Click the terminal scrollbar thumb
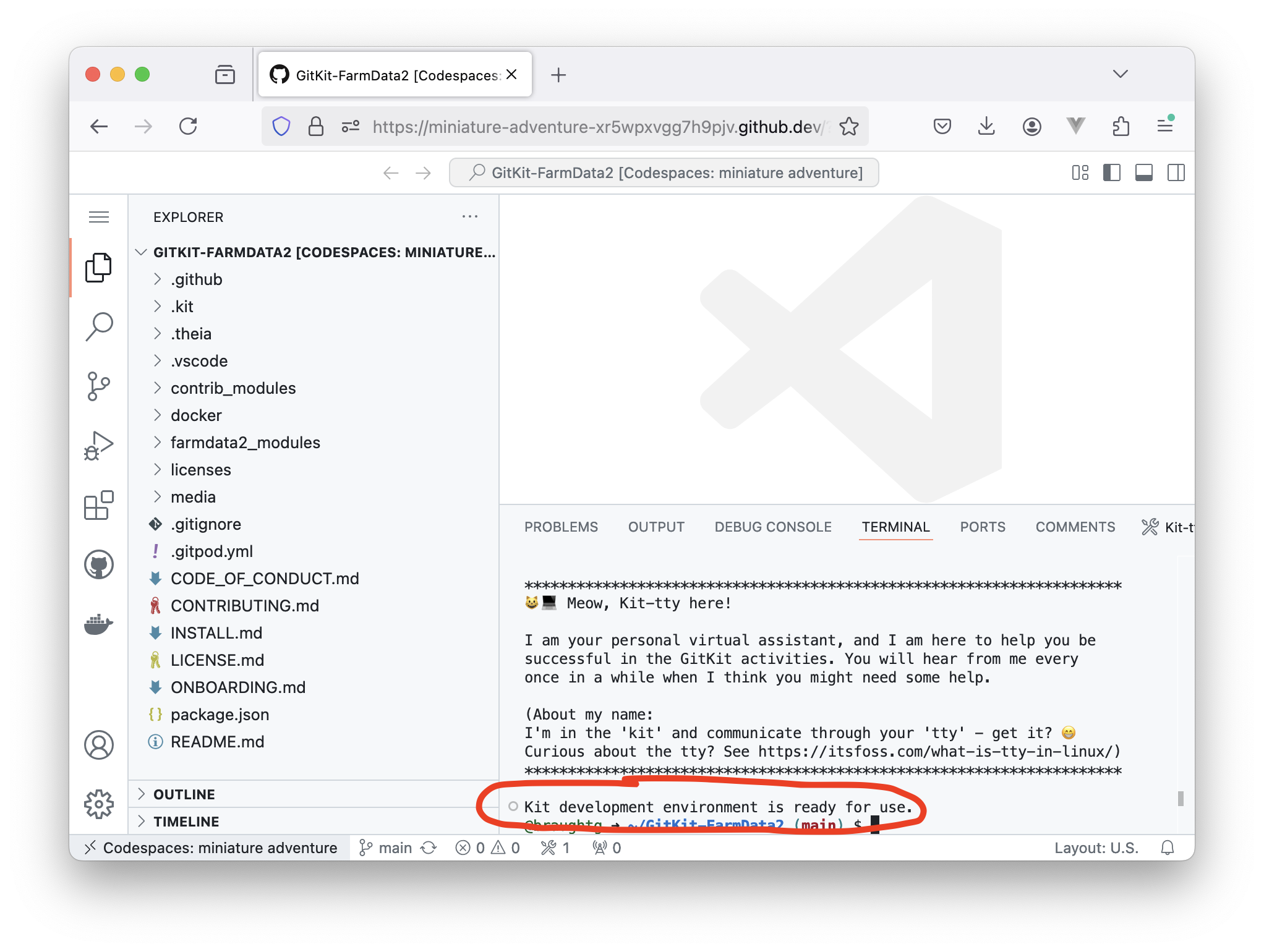1264x952 pixels. [x=1180, y=798]
